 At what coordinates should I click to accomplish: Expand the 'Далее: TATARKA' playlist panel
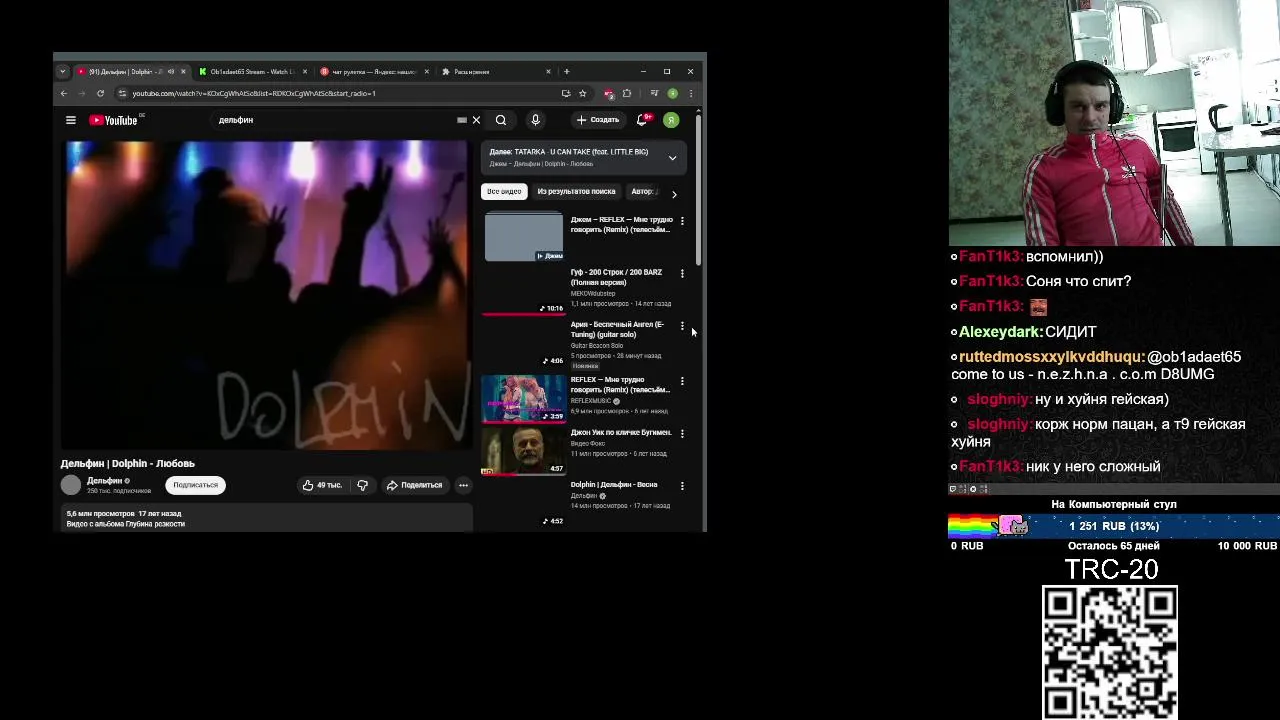tap(672, 158)
